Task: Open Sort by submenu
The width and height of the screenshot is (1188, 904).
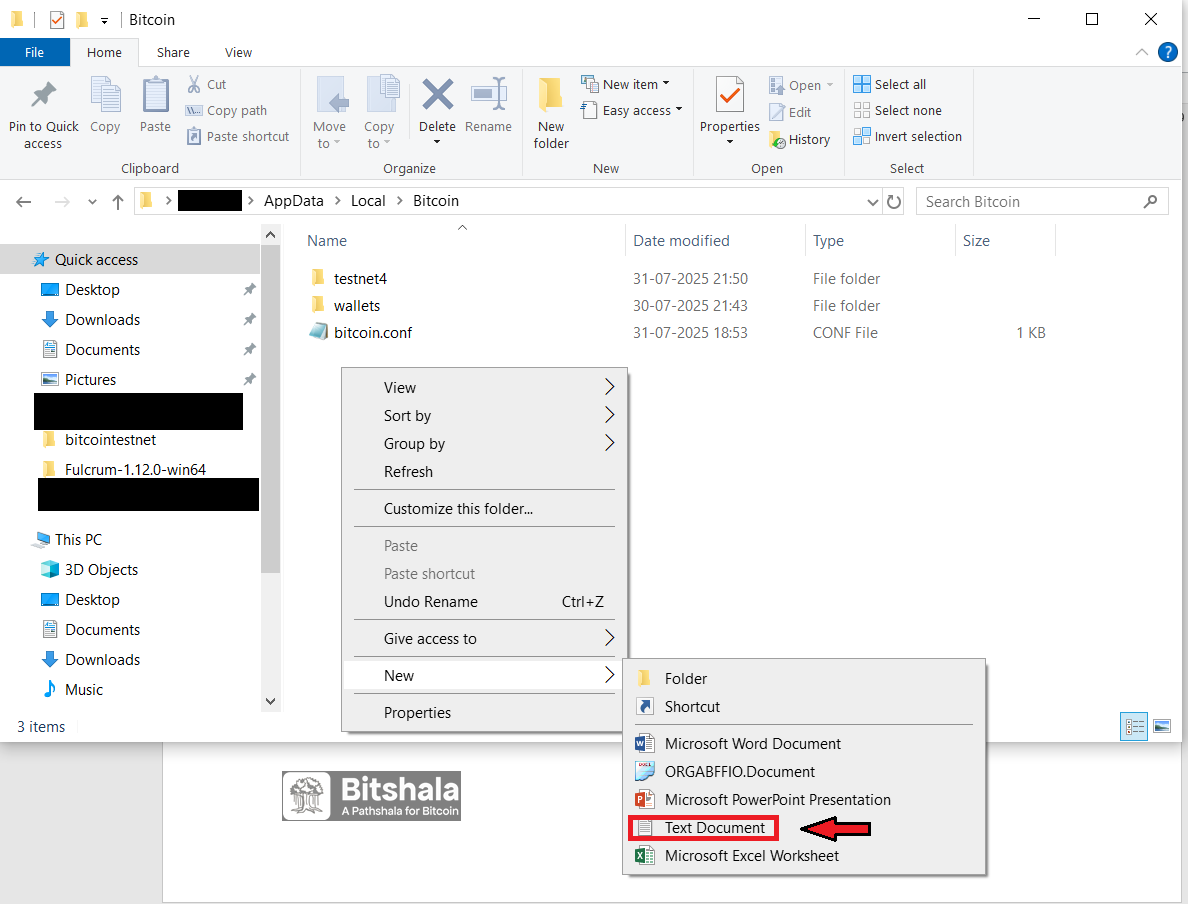Action: point(485,416)
